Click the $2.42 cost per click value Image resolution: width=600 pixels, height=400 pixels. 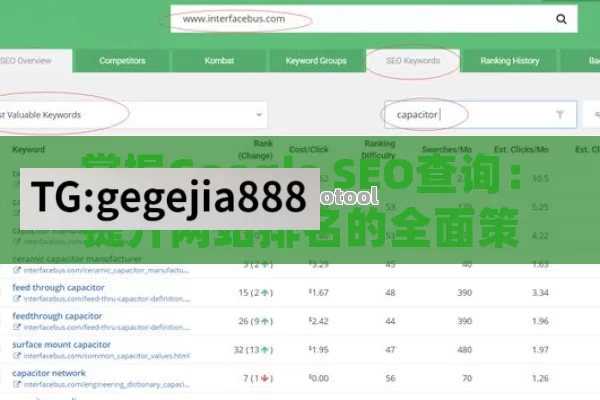318,321
